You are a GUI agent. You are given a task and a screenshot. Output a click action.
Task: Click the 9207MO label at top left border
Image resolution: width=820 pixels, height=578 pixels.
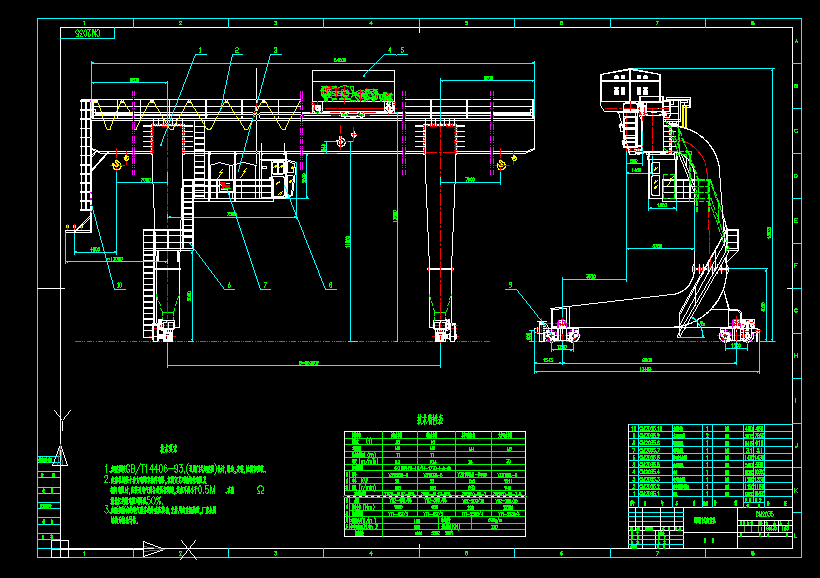(85, 33)
